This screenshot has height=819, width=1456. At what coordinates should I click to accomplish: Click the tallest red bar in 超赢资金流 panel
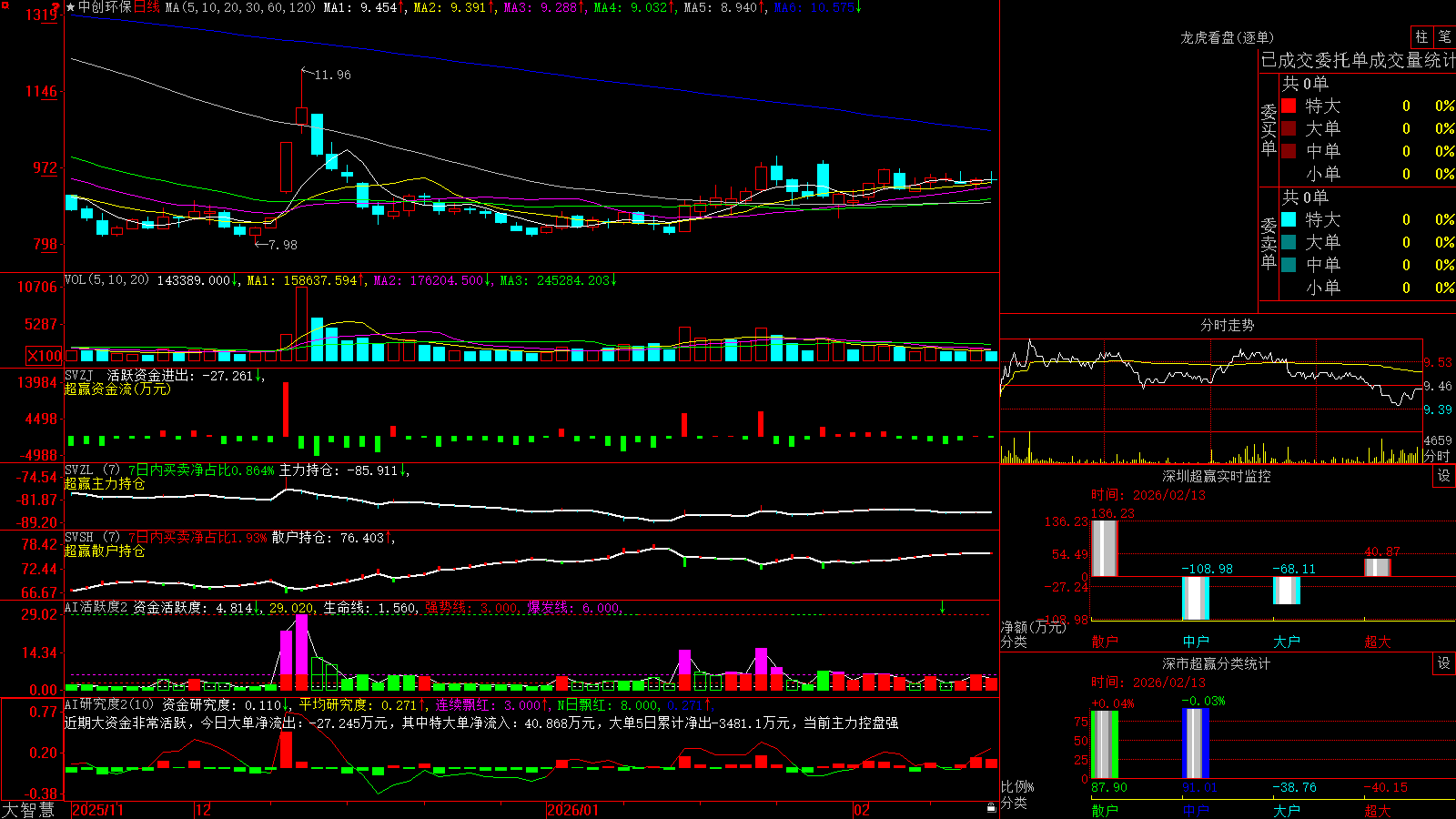tap(286, 409)
